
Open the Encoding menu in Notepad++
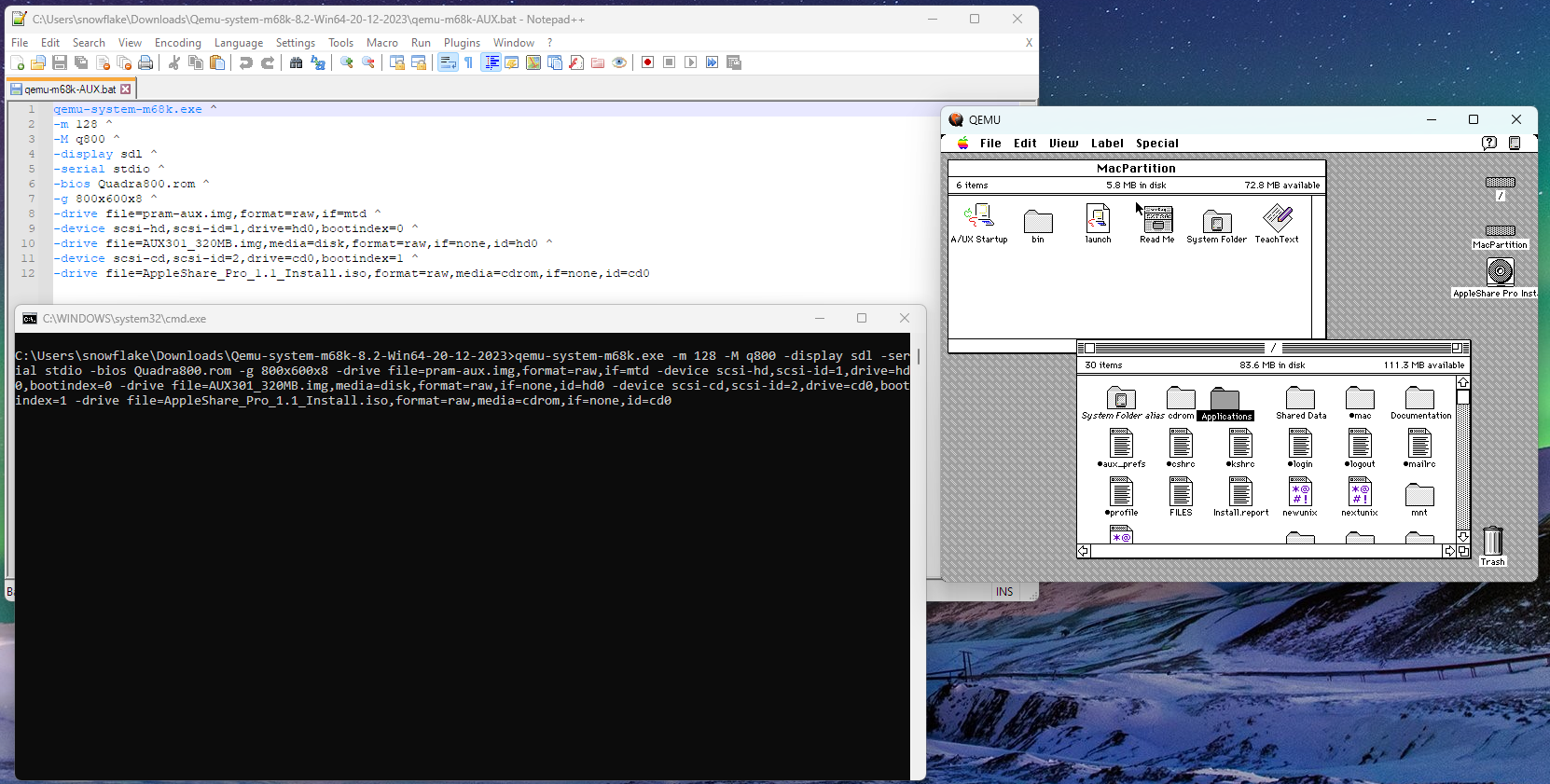178,43
